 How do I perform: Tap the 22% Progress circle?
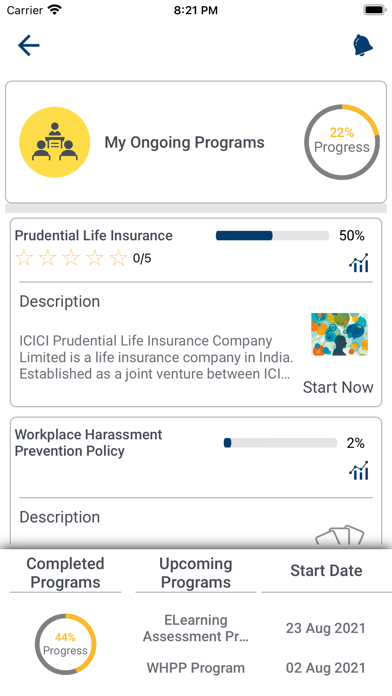pos(342,142)
